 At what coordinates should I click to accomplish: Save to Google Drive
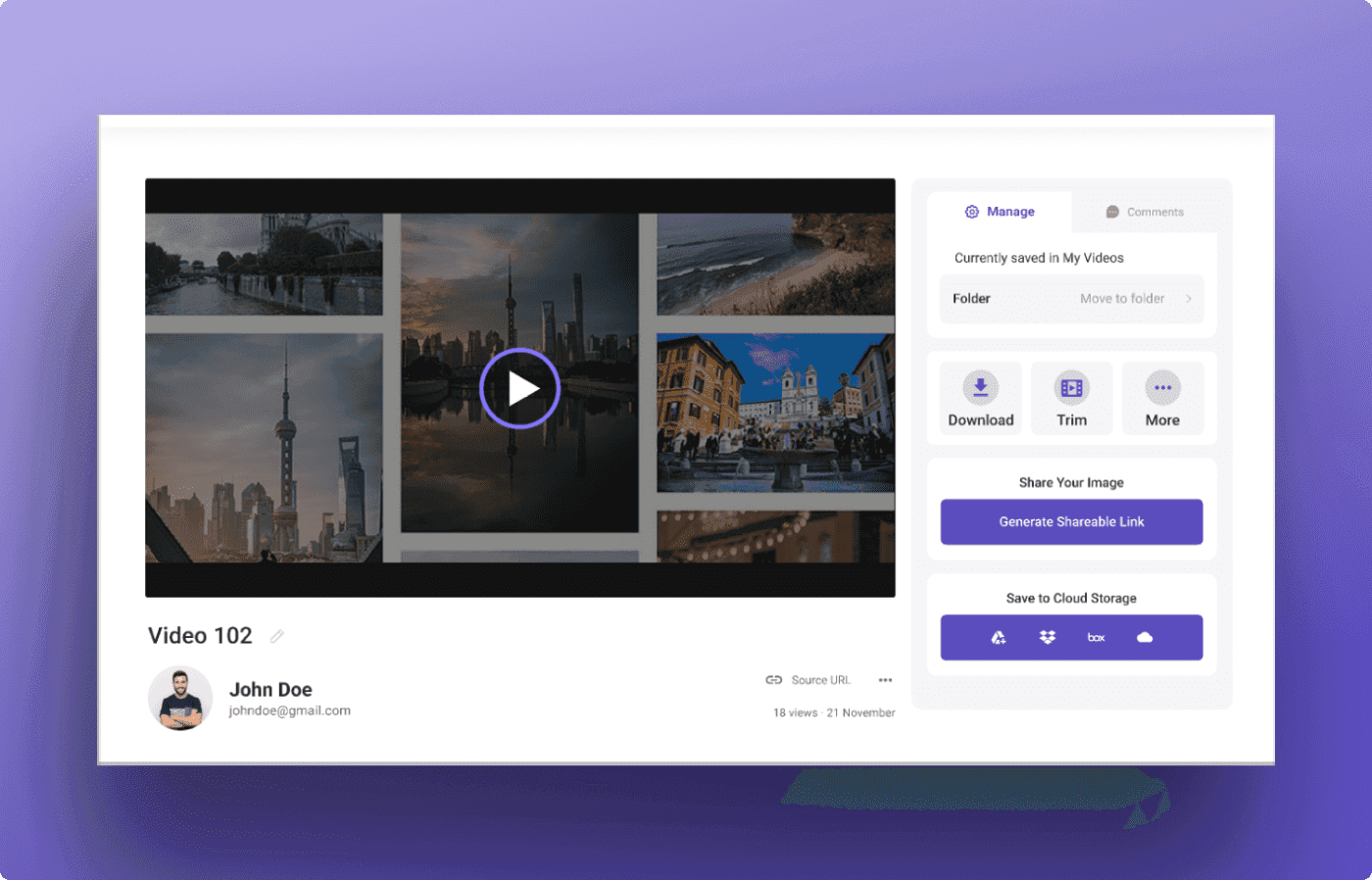(998, 637)
